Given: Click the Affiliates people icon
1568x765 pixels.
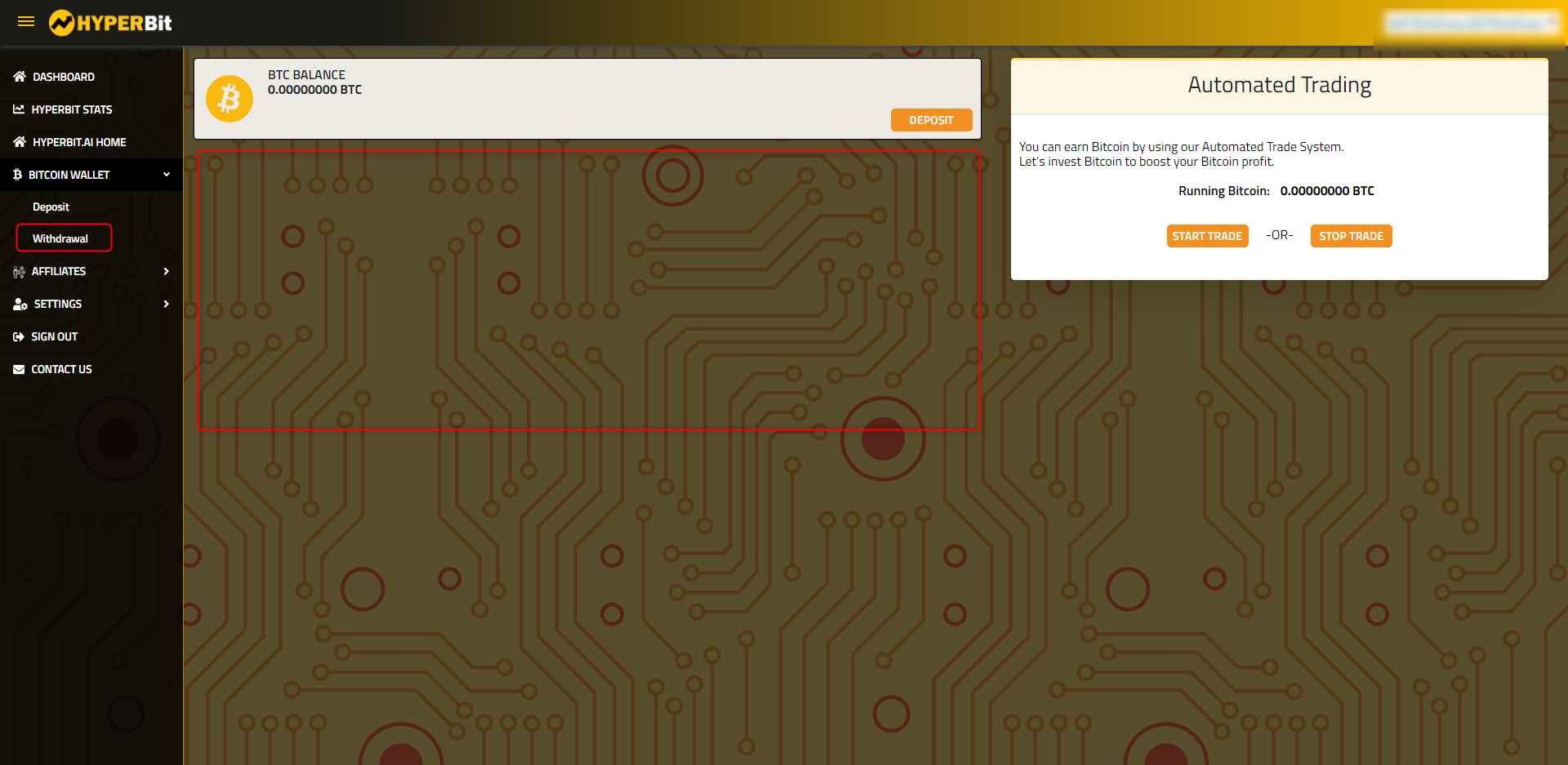Looking at the screenshot, I should coord(19,272).
